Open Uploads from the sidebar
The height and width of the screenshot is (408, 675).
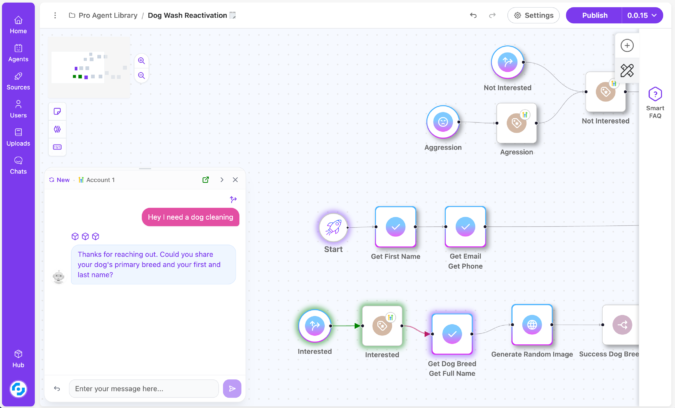click(x=18, y=136)
